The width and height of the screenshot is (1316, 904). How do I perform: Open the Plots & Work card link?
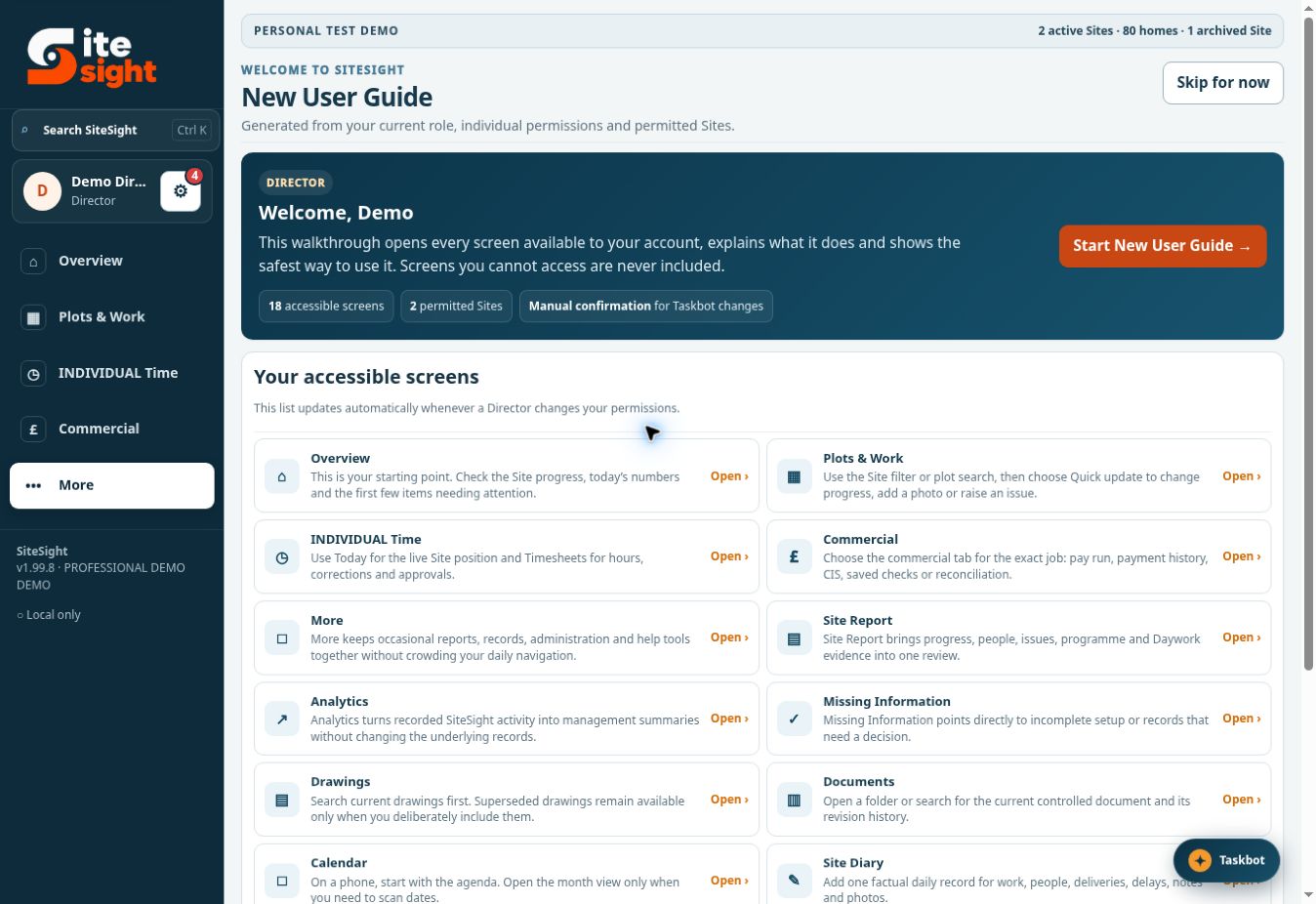(x=1241, y=476)
